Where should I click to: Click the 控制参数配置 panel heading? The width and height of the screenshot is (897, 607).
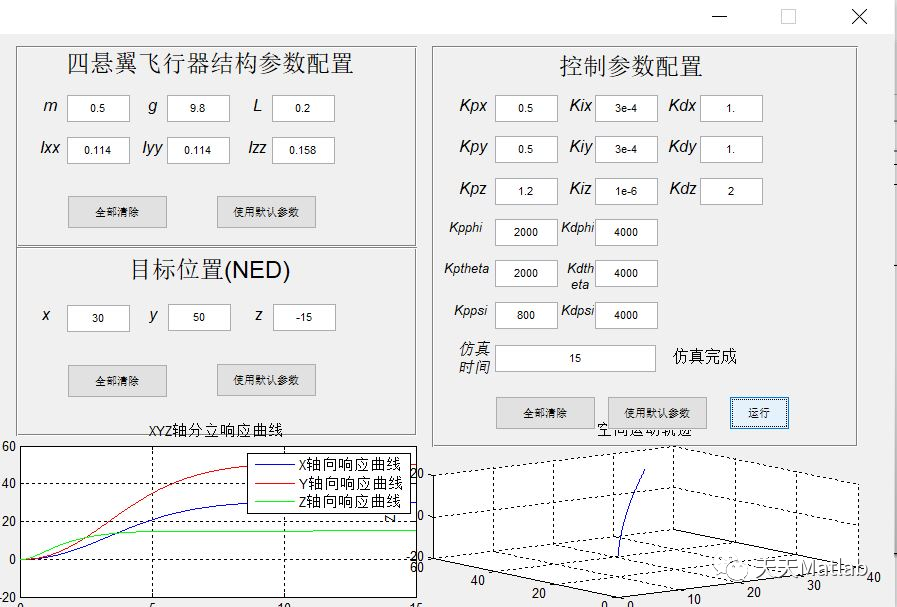[x=631, y=66]
